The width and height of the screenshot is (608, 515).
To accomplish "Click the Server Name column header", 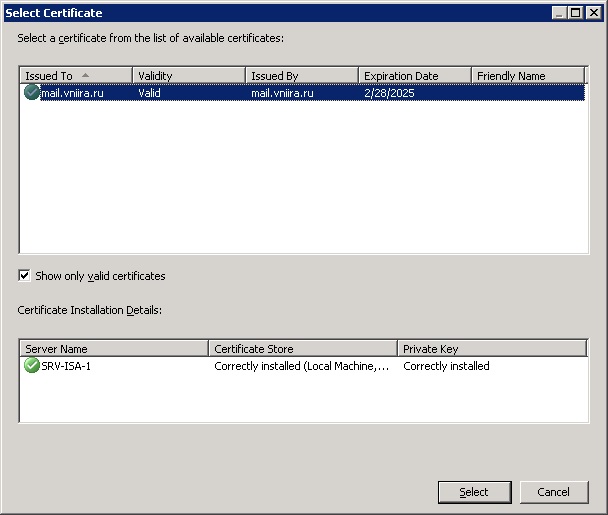I will (114, 349).
